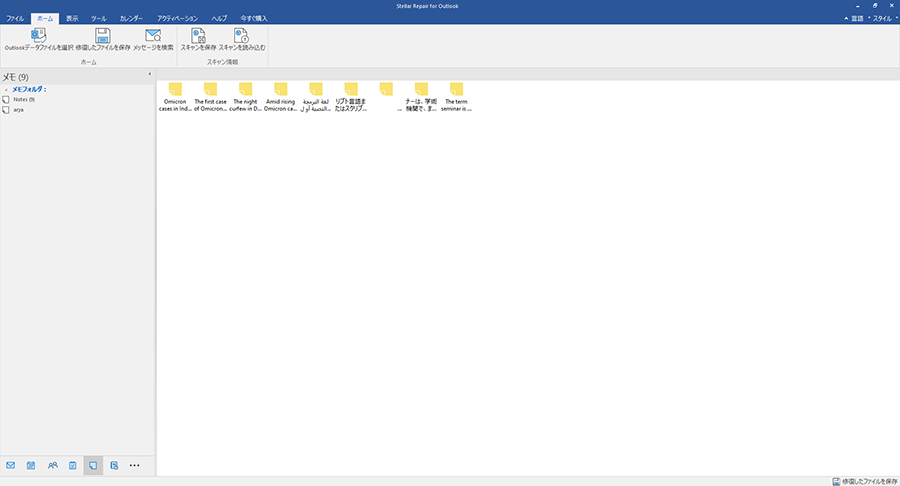This screenshot has width=900, height=486.
Task: Open more navigation options (three dots)
Action: (x=135, y=465)
